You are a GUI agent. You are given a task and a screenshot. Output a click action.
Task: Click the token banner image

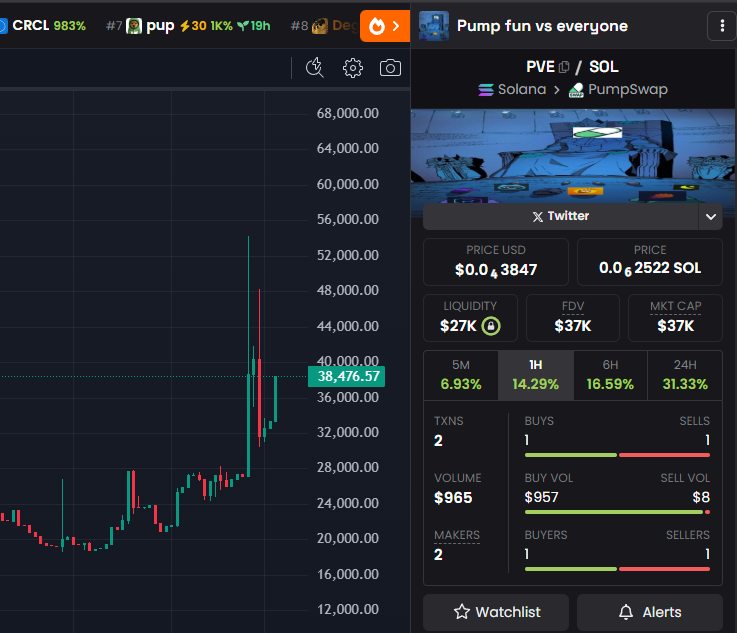[573, 156]
